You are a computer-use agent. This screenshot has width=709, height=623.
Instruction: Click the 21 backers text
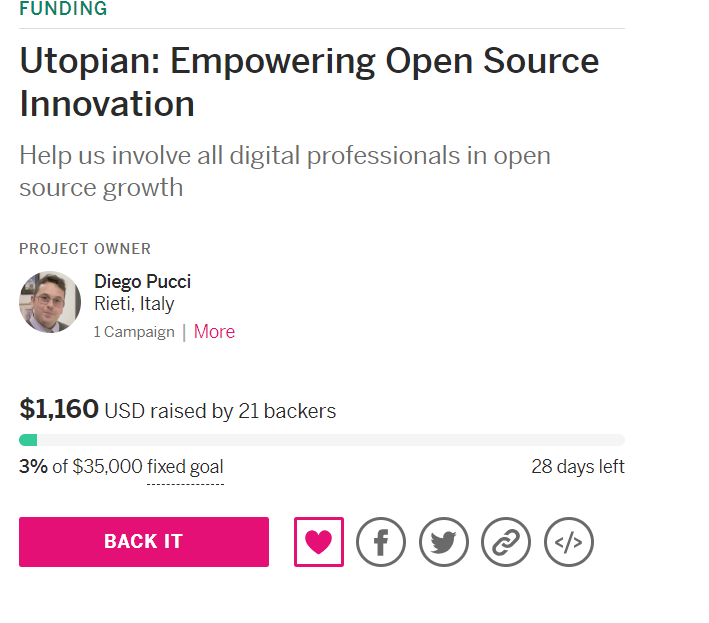287,411
